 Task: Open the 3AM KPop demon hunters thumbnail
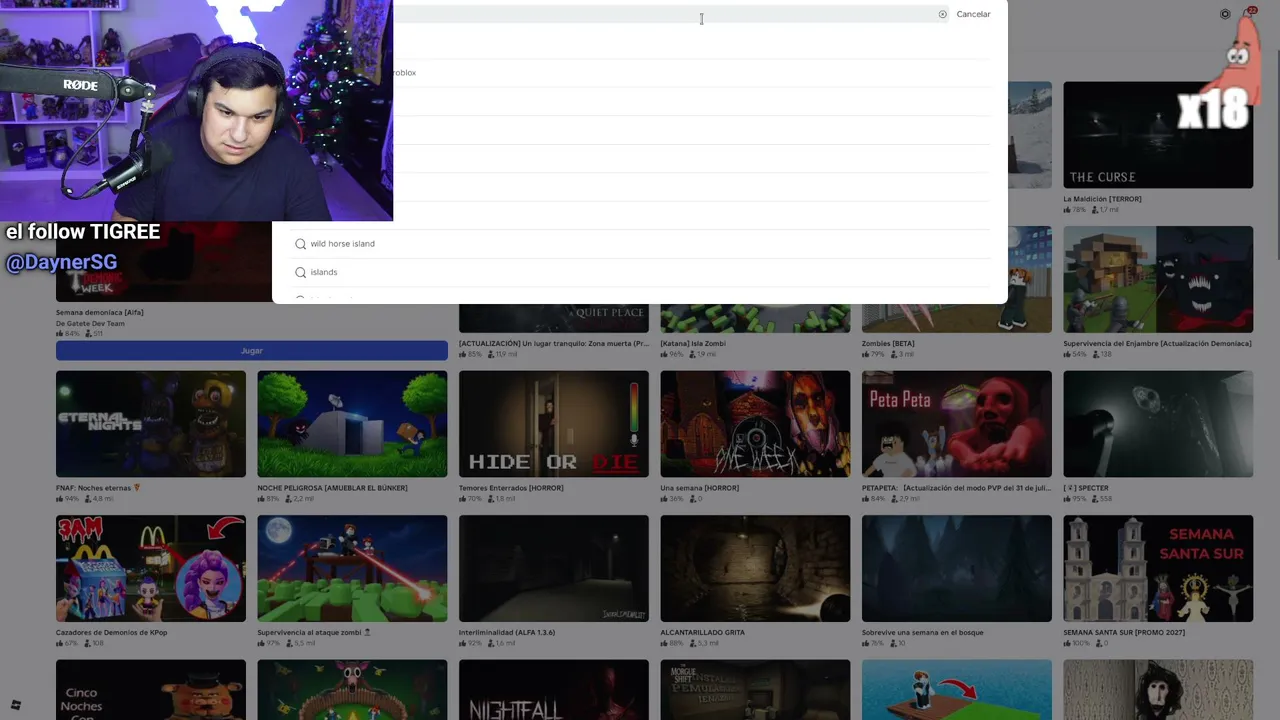click(151, 568)
